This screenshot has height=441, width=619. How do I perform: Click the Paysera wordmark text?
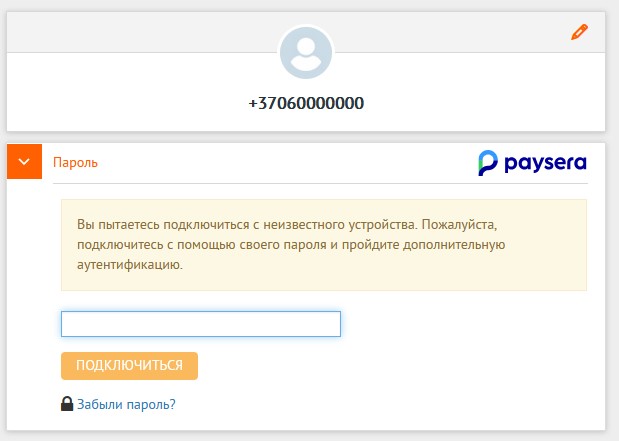(545, 162)
